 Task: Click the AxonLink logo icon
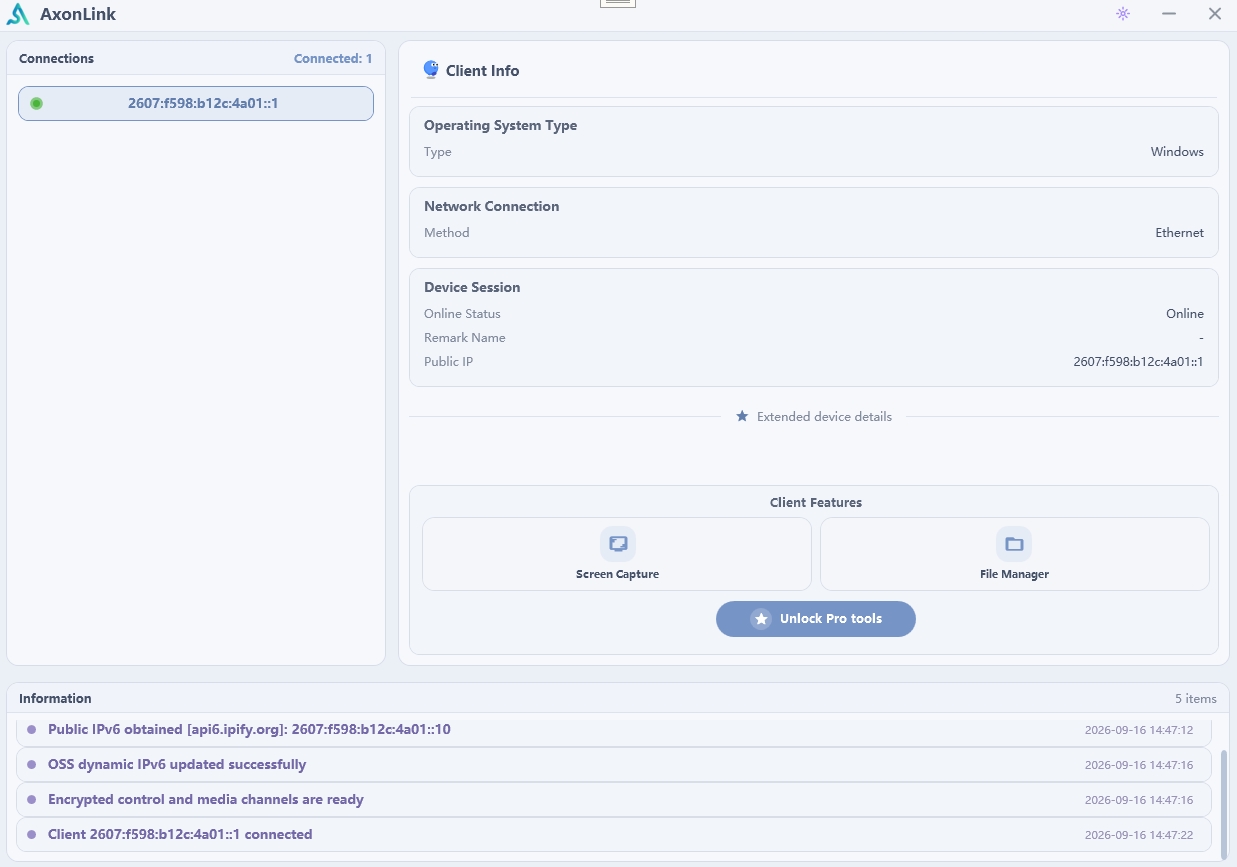click(18, 14)
